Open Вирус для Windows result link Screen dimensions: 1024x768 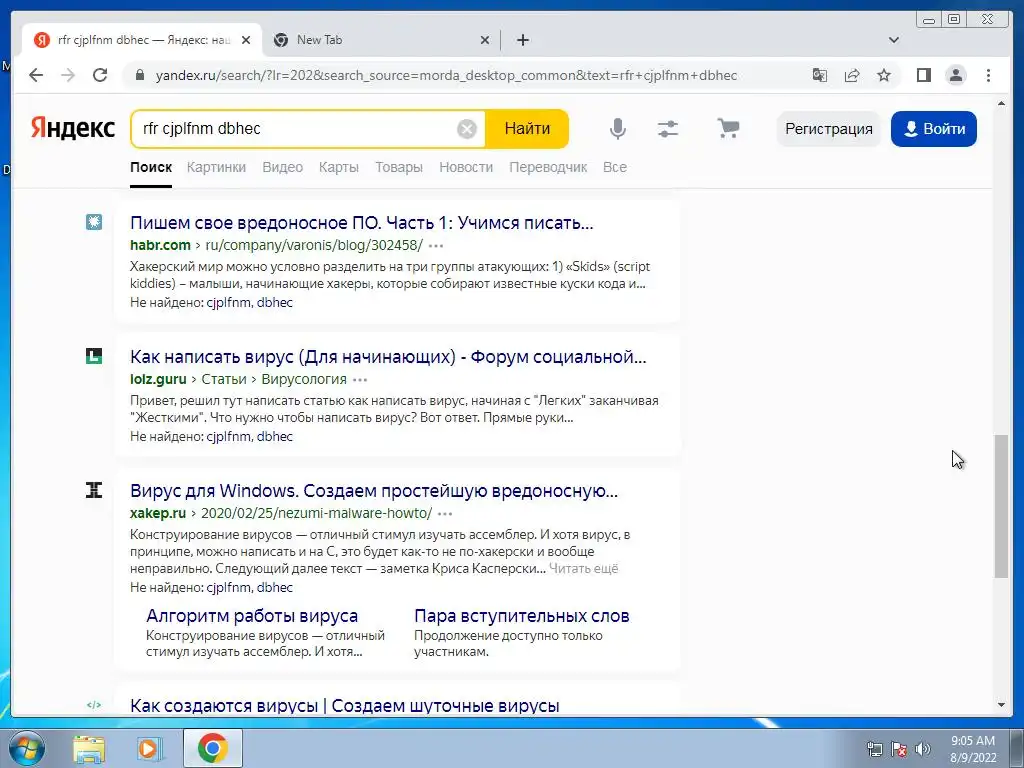[374, 490]
